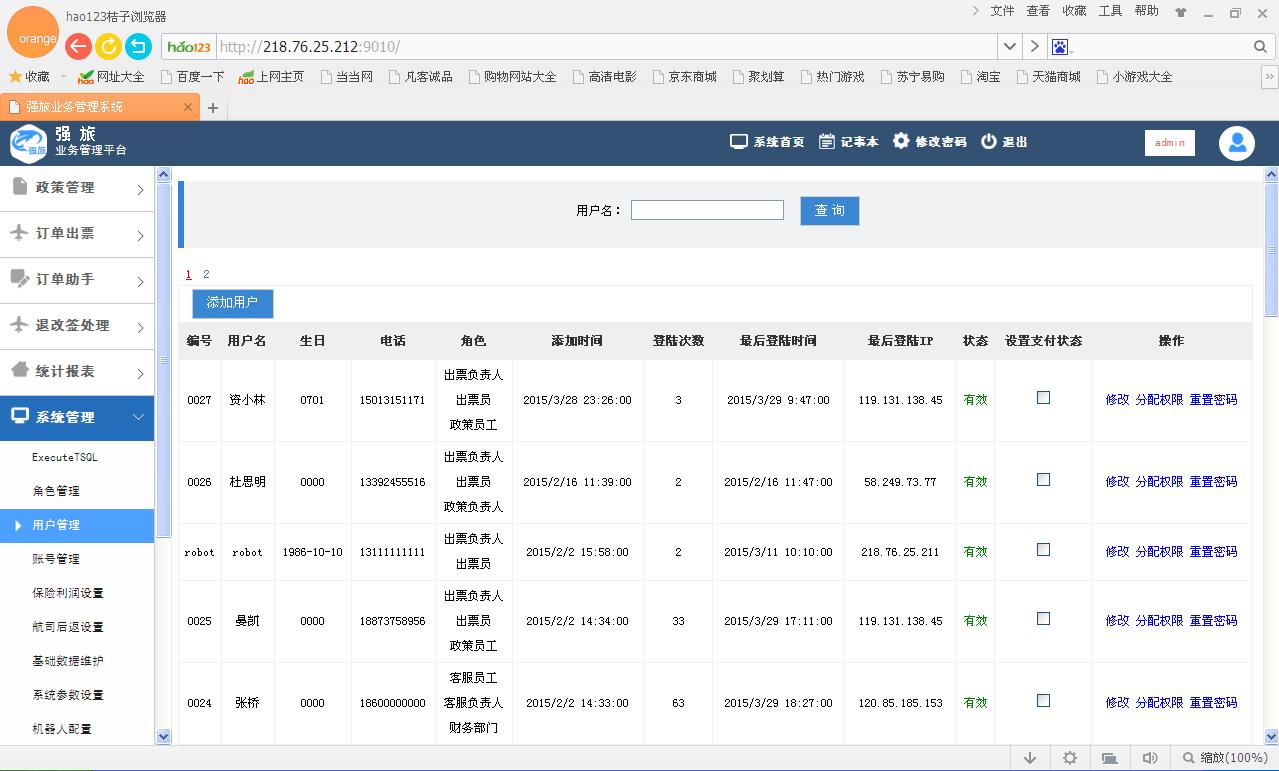Click the user avatar icon
Image resolution: width=1279 pixels, height=771 pixels.
pyautogui.click(x=1237, y=143)
